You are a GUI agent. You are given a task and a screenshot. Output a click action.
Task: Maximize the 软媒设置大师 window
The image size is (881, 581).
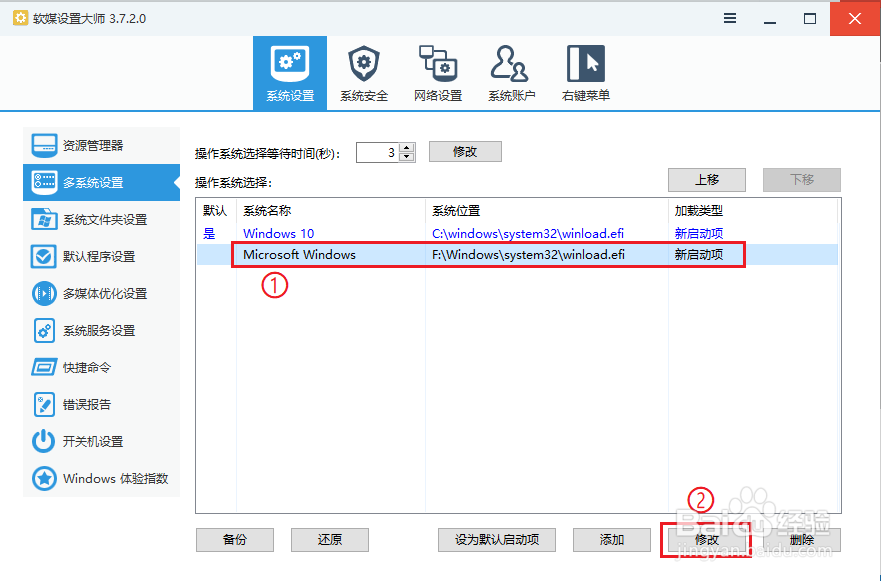coord(810,19)
